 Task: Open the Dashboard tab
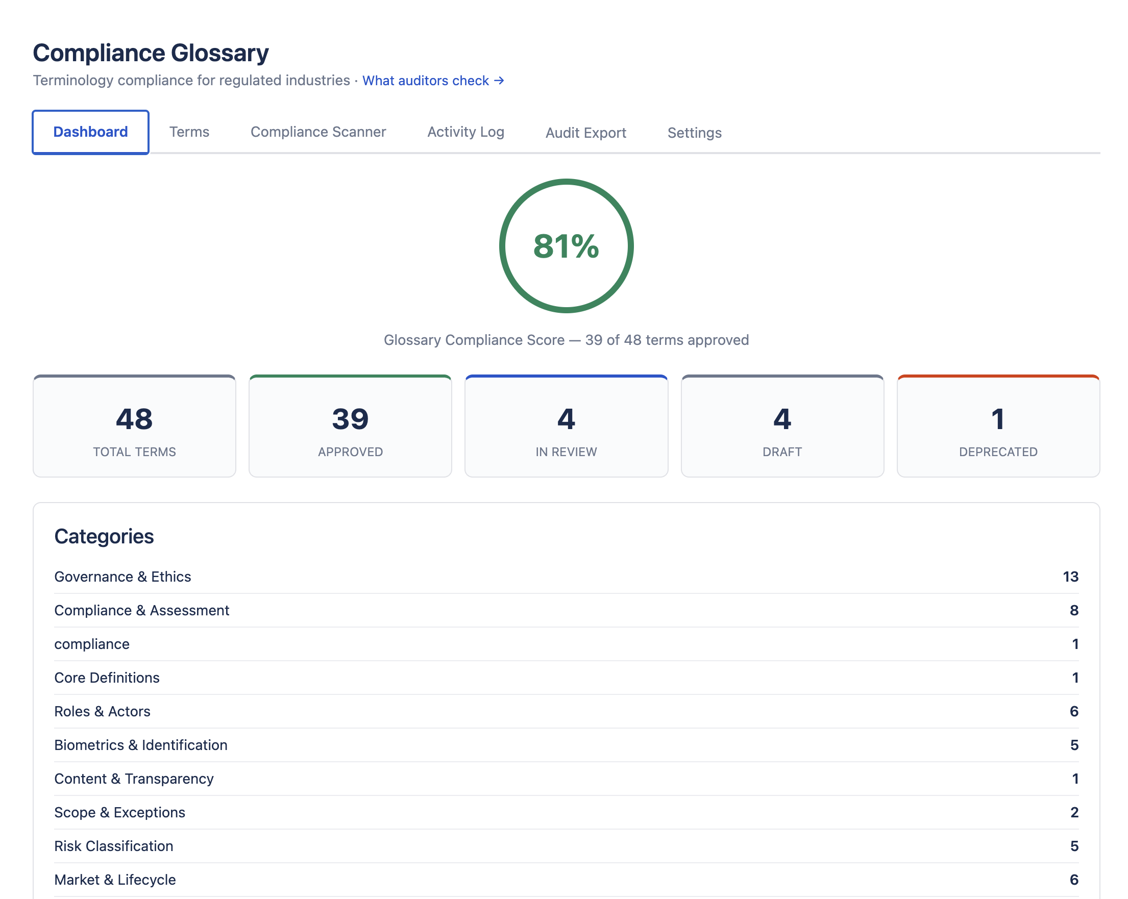pyautogui.click(x=90, y=132)
